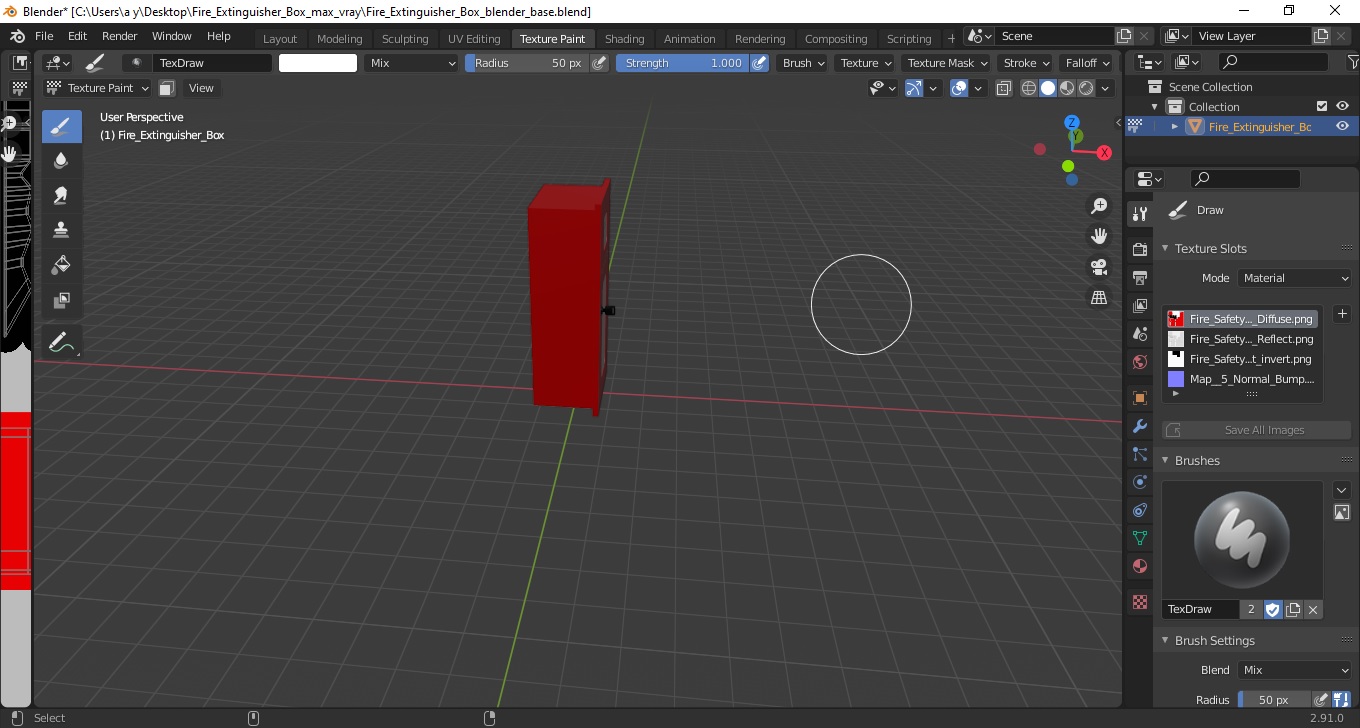Switch to Material Preview shading
Screen dimensions: 1360x728
click(1067, 88)
